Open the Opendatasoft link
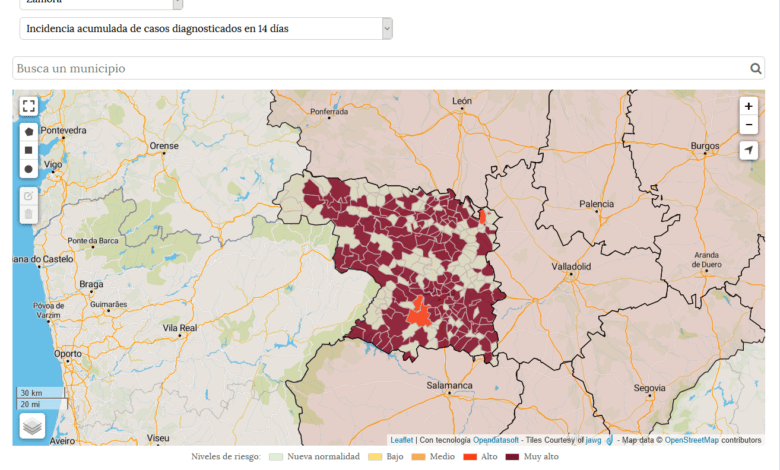The height and width of the screenshot is (470, 780). point(496,440)
